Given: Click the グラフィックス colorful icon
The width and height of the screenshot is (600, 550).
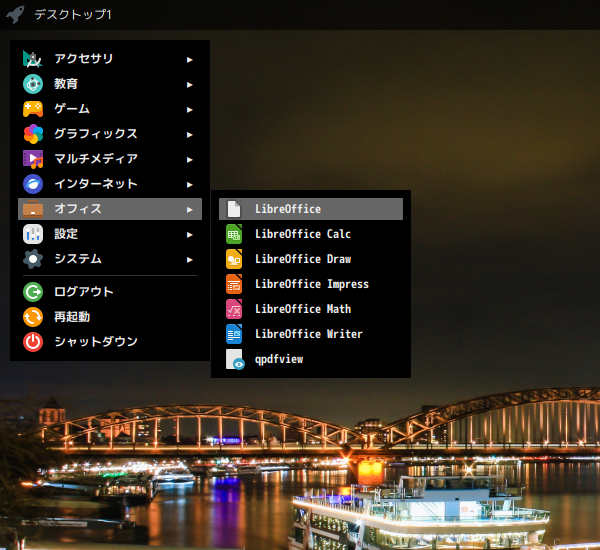Looking at the screenshot, I should click(33, 134).
